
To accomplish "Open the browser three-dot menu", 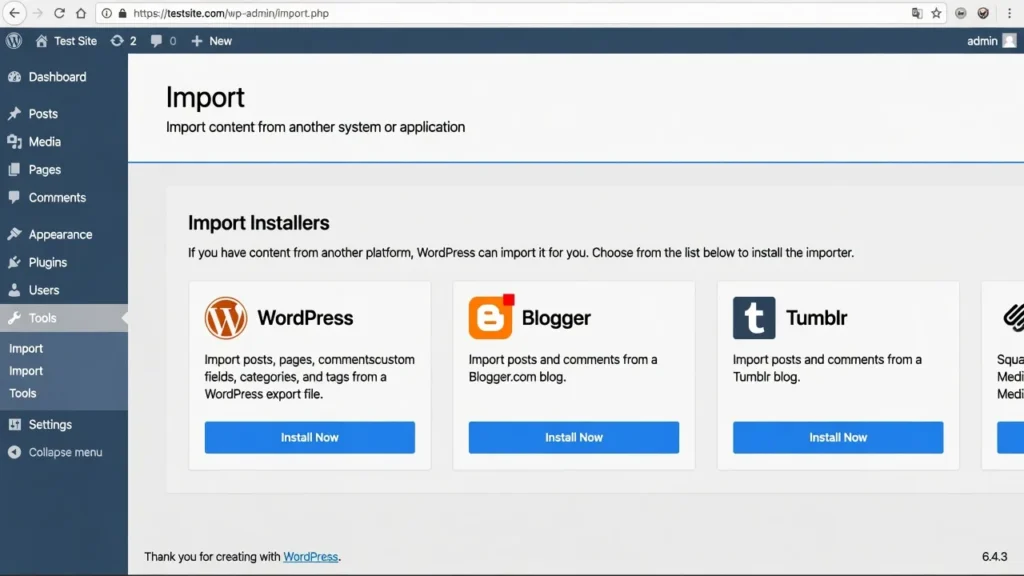I will [x=1009, y=13].
